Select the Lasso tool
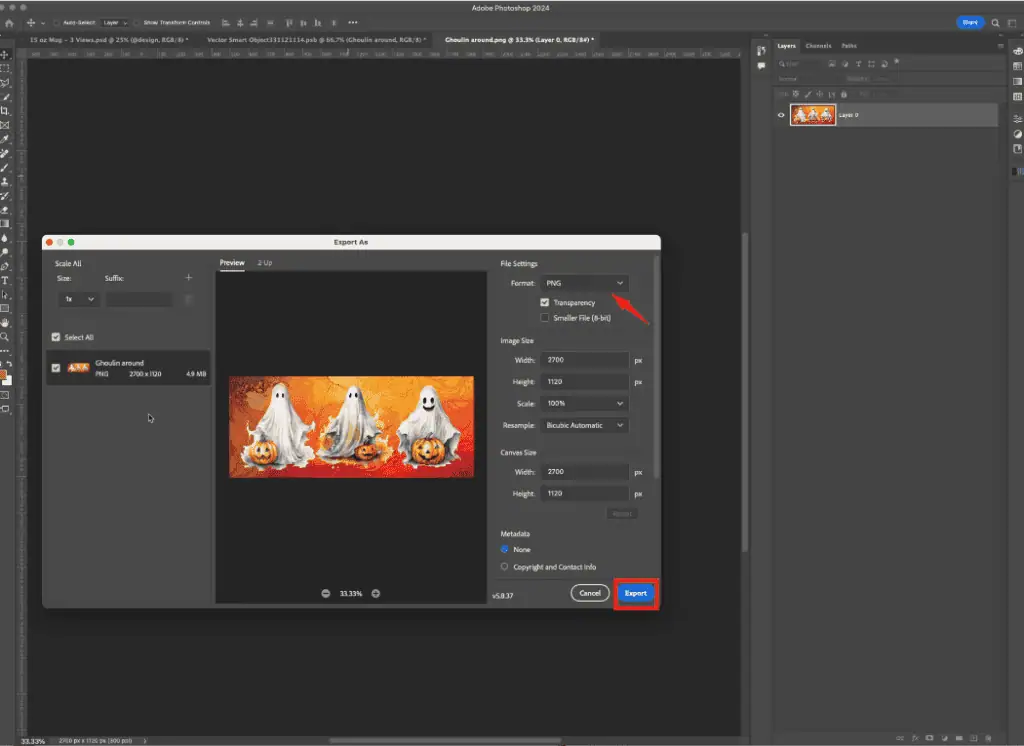Screen dimensions: 1024x746 (x=5, y=83)
